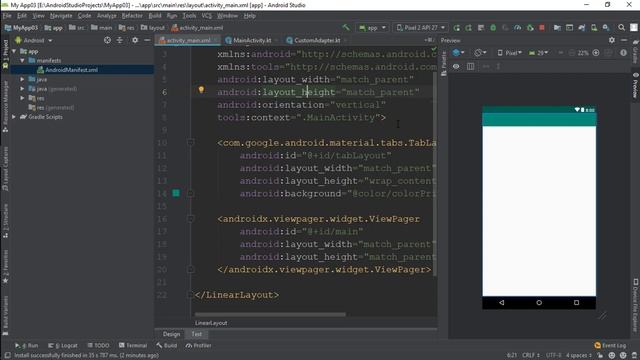640x360 pixels.
Task: Click the attach debugger icon in toolbar
Action: [x=530, y=28]
